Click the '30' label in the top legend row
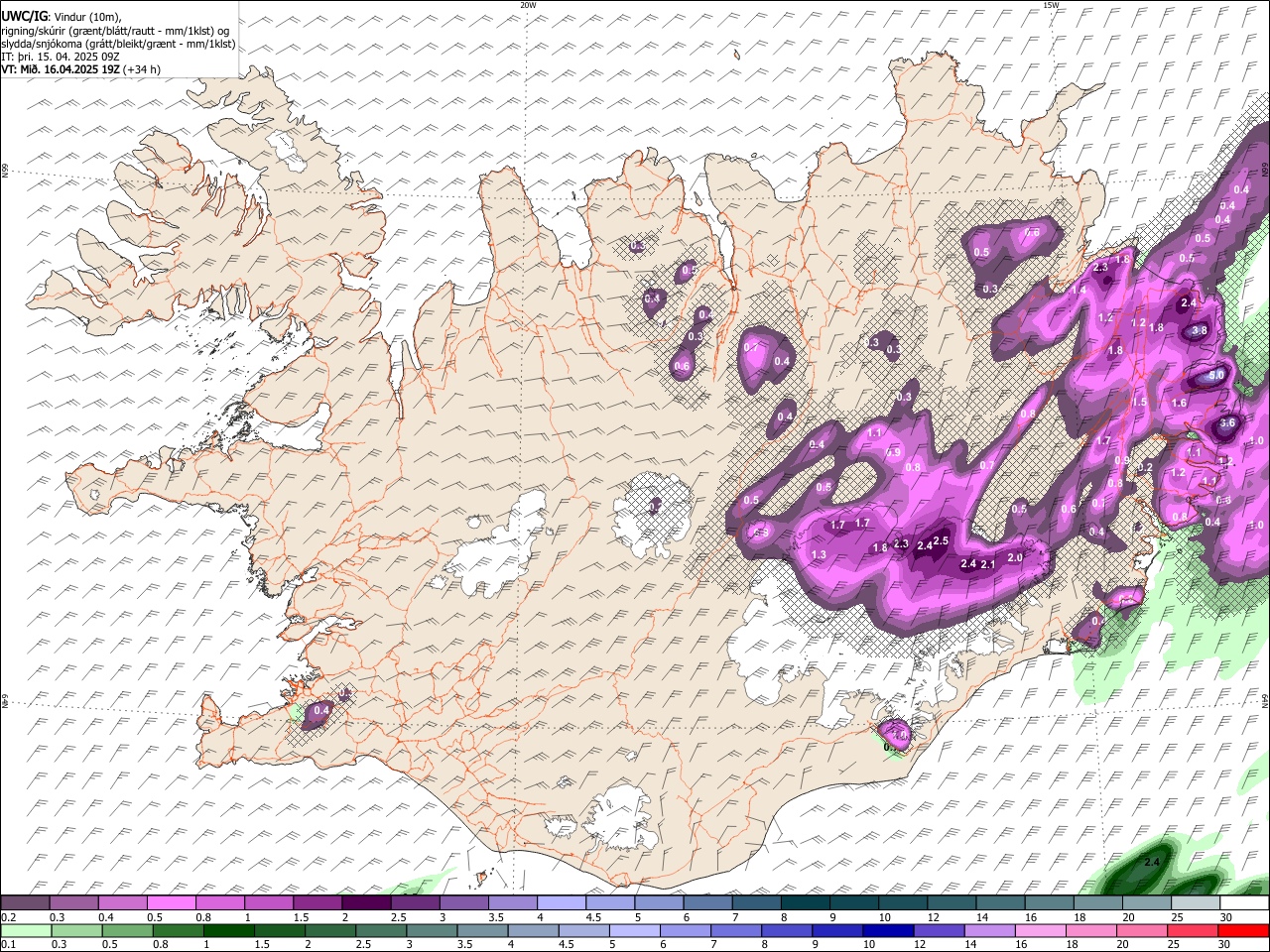The image size is (1270, 952). [x=1226, y=917]
